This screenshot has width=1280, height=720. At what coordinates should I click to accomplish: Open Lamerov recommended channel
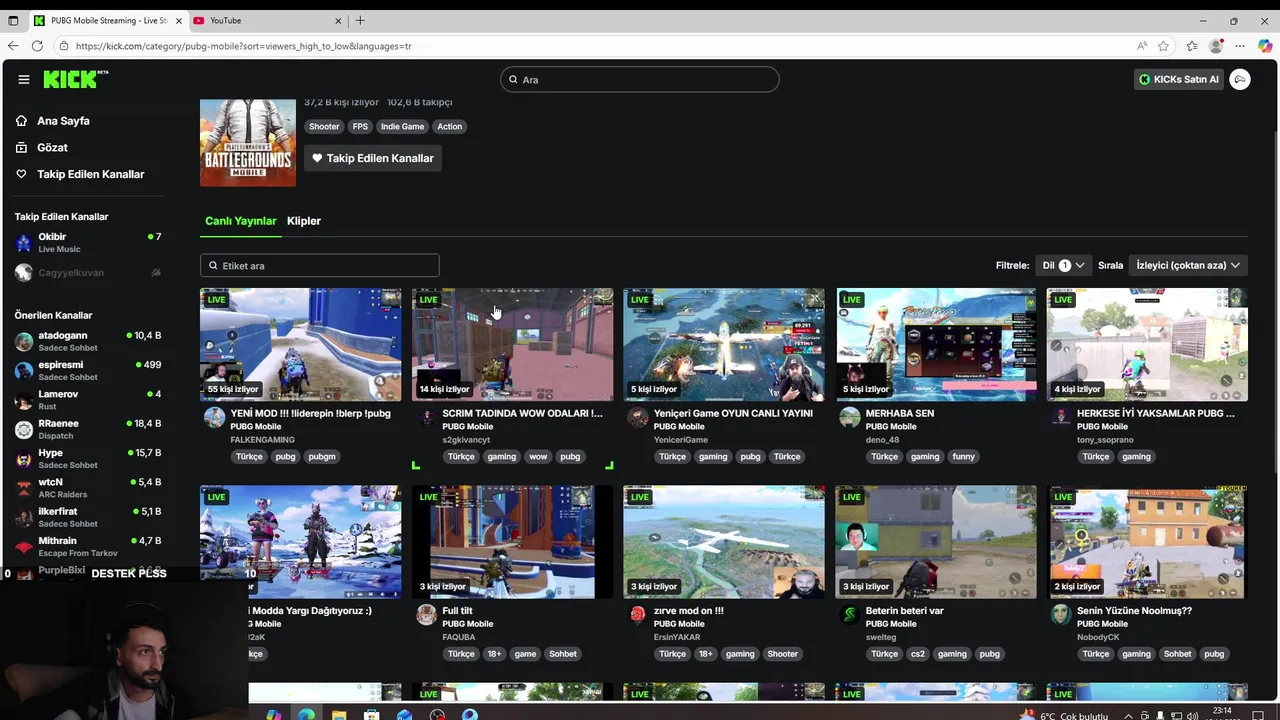[88, 400]
